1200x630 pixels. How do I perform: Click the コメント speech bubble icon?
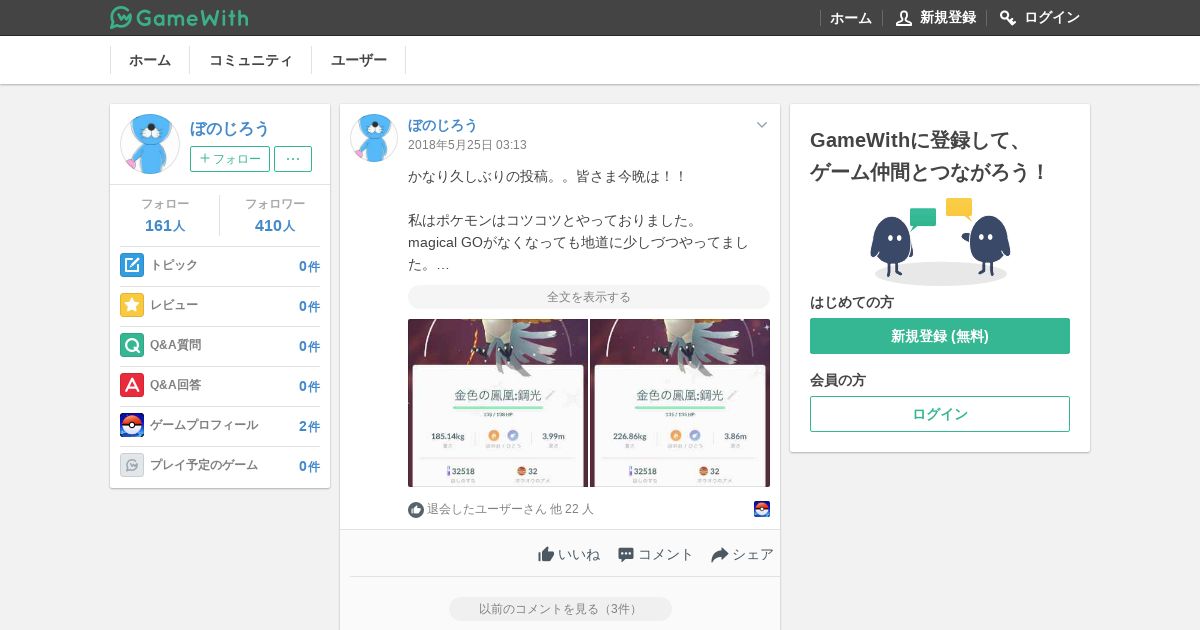626,554
